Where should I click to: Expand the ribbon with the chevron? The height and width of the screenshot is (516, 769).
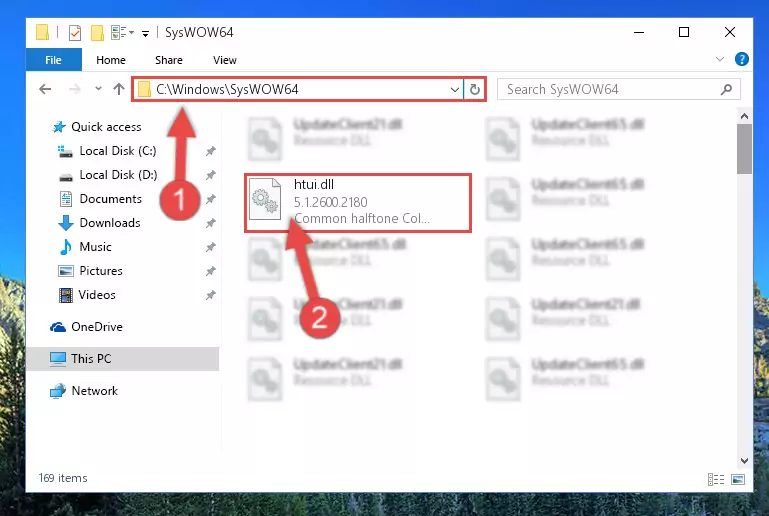pos(719,59)
